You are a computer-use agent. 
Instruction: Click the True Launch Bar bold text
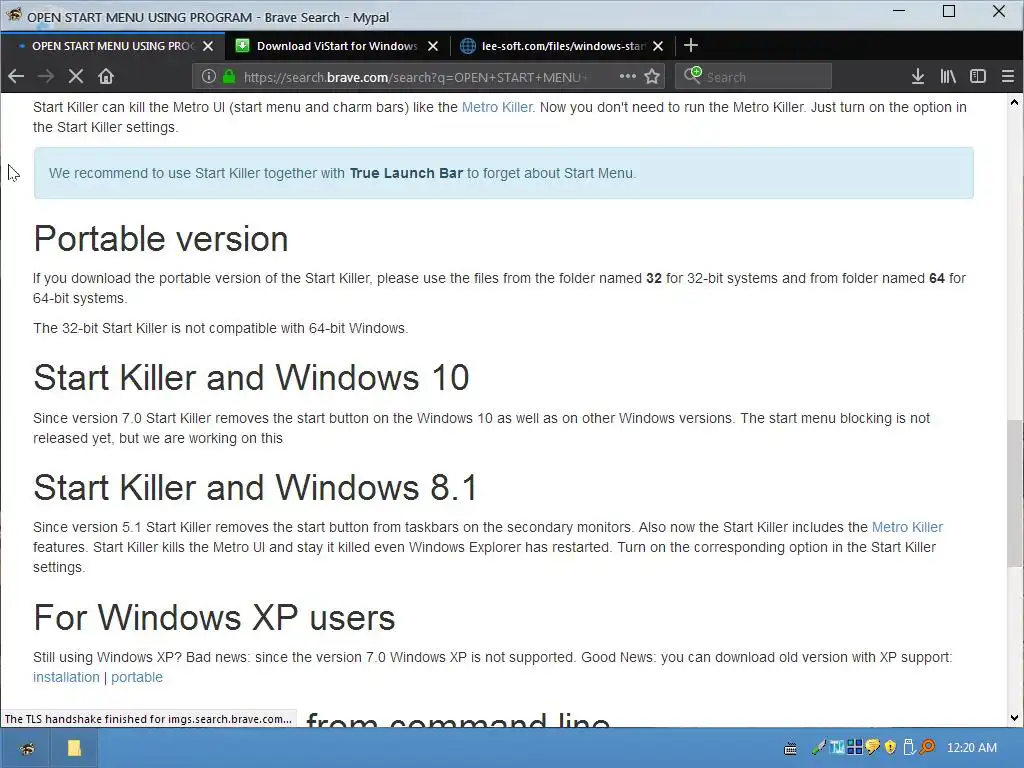click(x=406, y=173)
